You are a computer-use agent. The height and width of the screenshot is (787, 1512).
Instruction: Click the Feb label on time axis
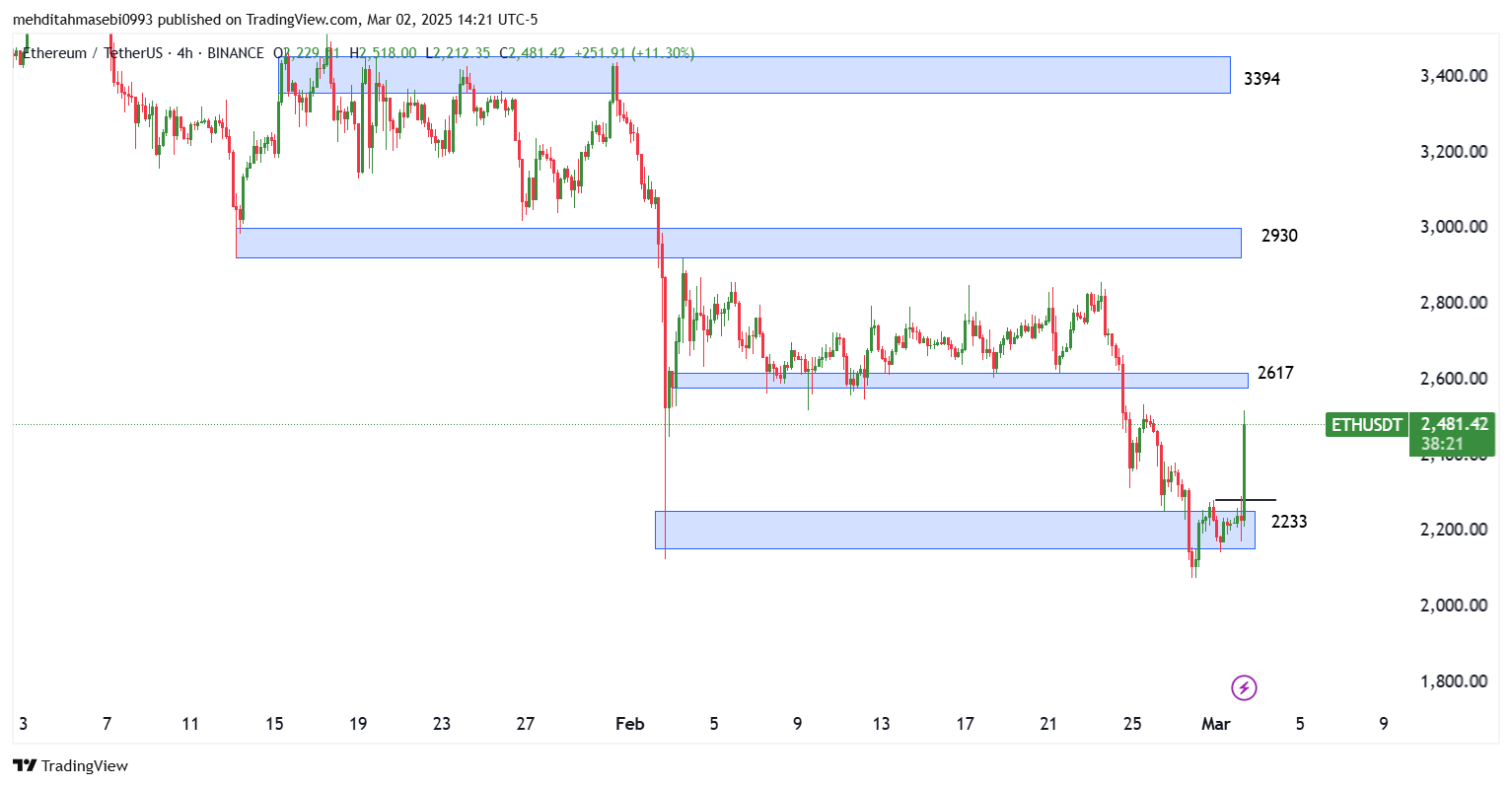(x=629, y=724)
